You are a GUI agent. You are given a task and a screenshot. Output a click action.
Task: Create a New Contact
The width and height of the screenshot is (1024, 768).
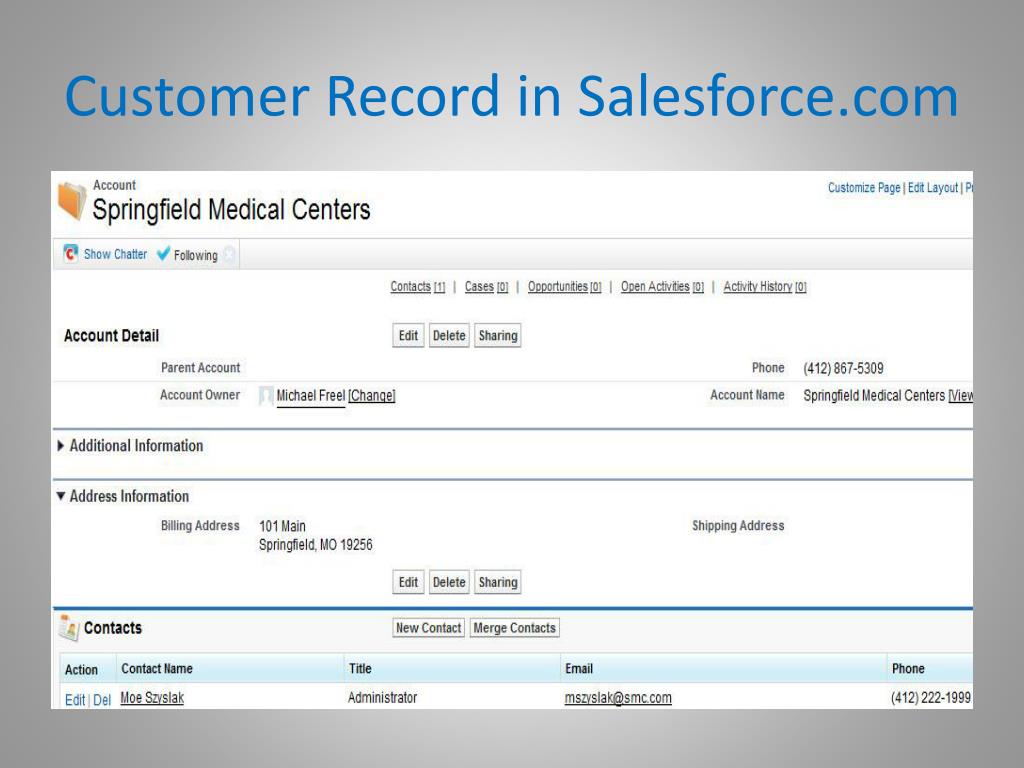428,628
